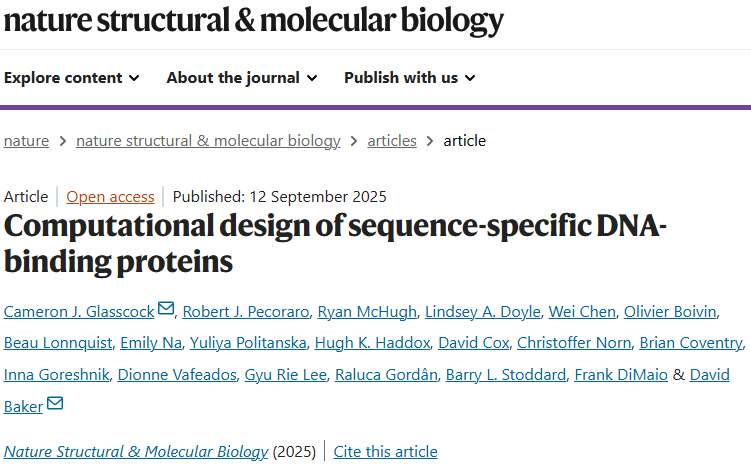Image resolution: width=751 pixels, height=466 pixels.
Task: Click the Open access link
Action: point(110,197)
